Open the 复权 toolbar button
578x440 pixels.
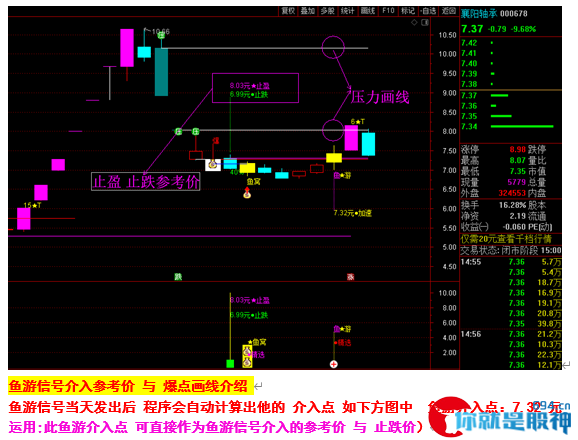pos(288,11)
